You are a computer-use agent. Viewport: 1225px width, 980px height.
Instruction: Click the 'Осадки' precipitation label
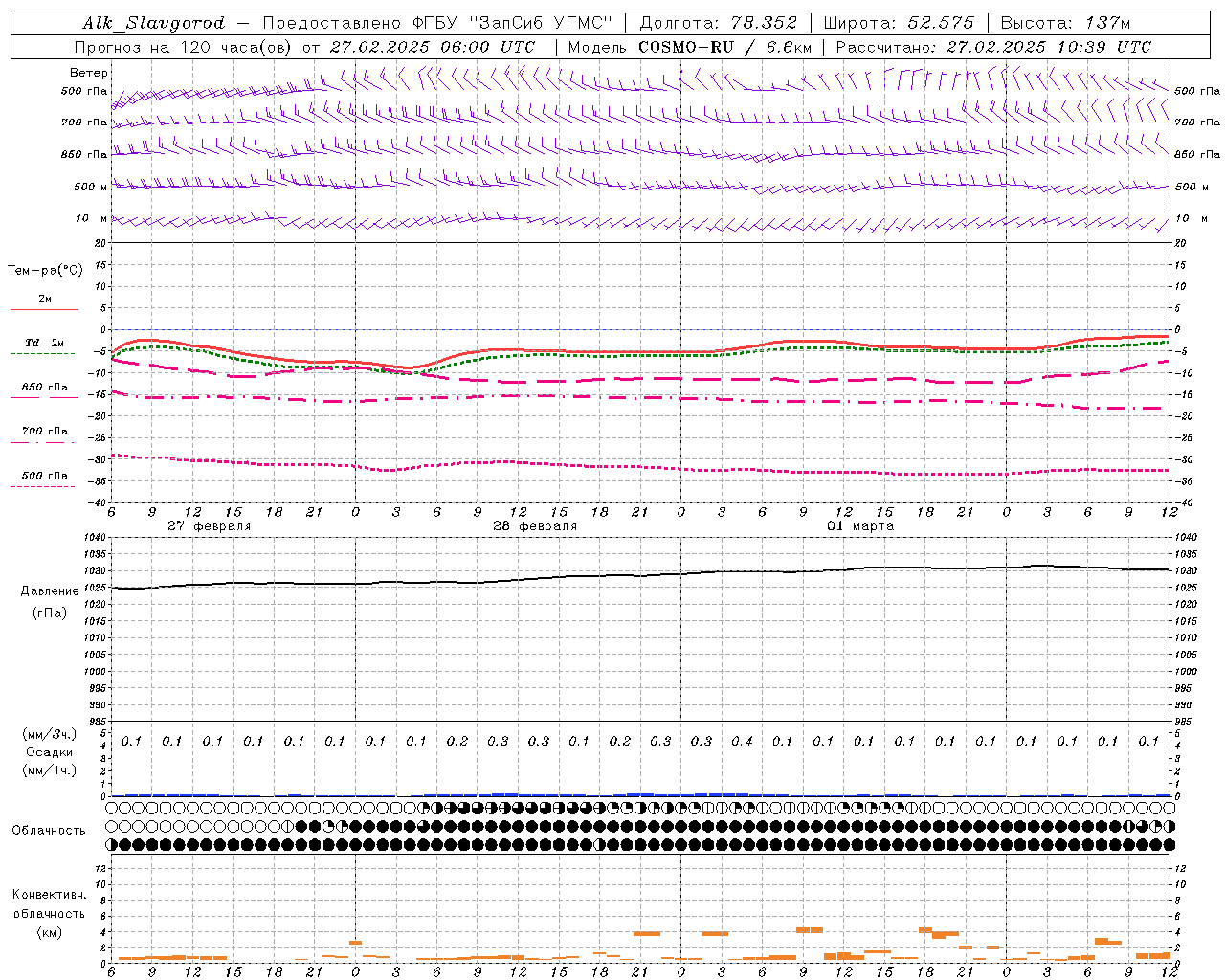(50, 752)
